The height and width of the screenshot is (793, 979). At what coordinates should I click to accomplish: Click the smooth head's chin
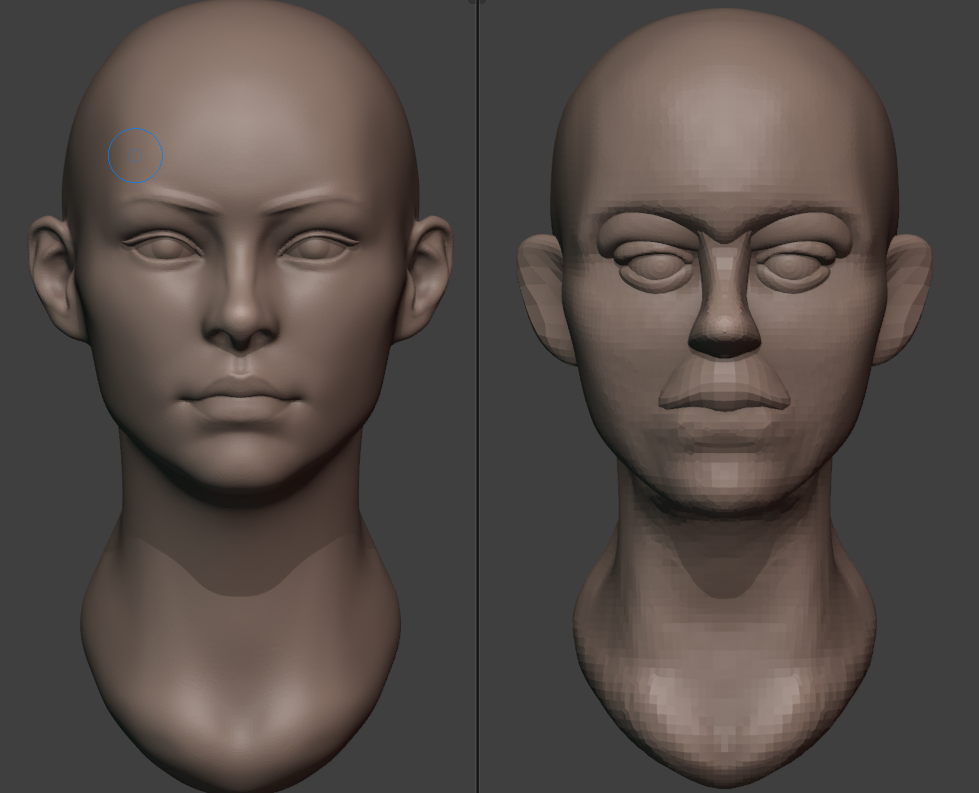[240, 470]
